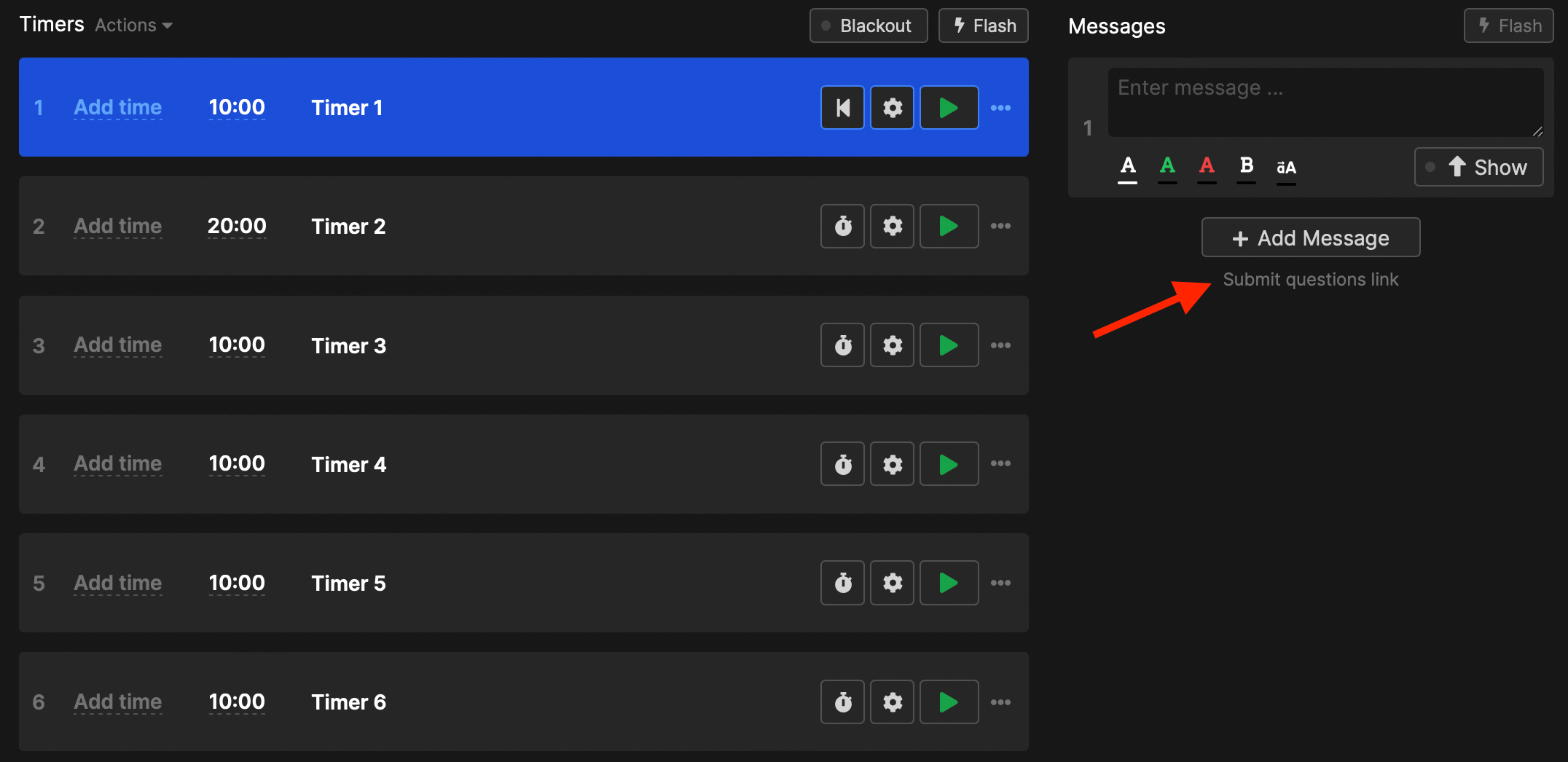This screenshot has height=762, width=1568.
Task: Click into the Enter message input field
Action: (1325, 101)
